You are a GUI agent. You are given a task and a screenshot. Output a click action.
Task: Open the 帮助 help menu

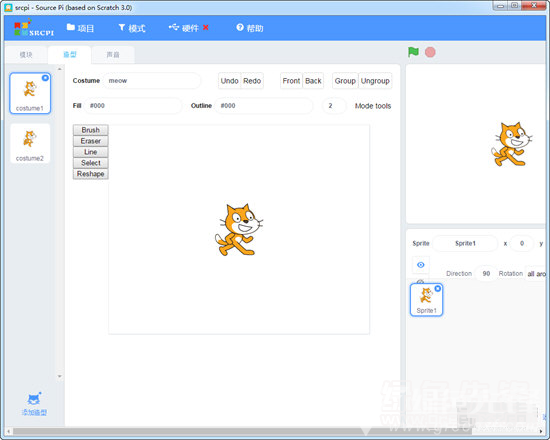[x=250, y=28]
